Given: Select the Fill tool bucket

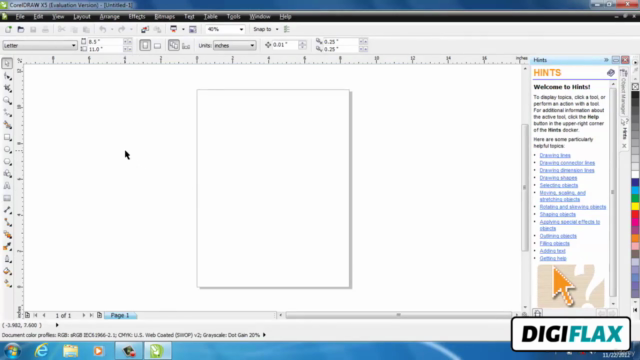Looking at the screenshot, I should pos(7,271).
